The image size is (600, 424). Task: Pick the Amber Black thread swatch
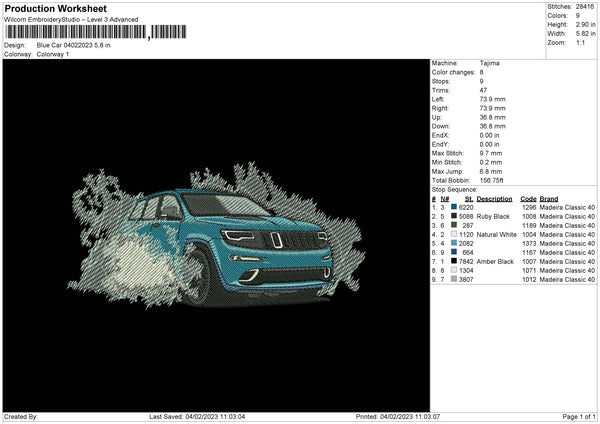pyautogui.click(x=457, y=261)
